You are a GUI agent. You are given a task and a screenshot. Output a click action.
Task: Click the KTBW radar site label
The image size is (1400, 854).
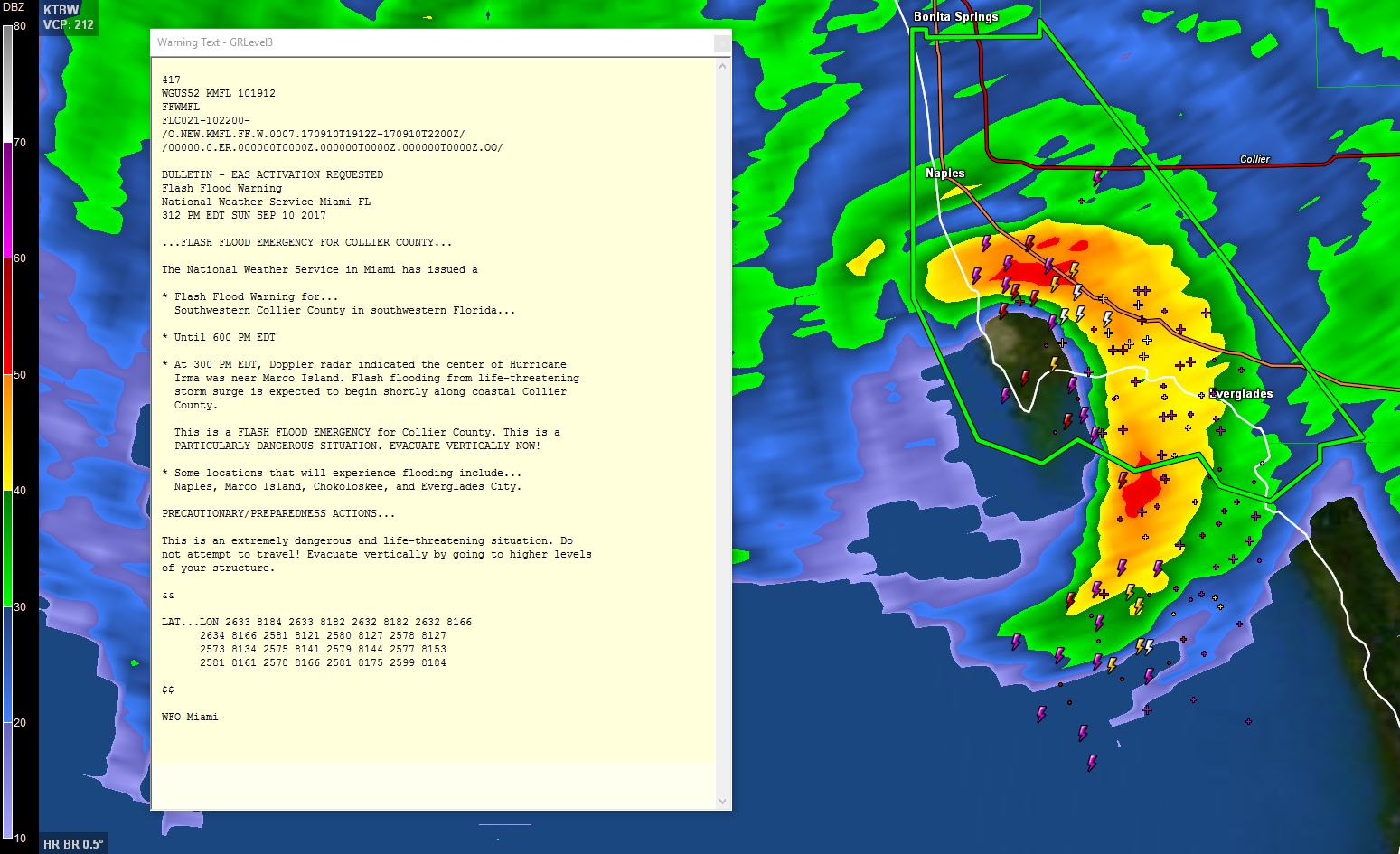[61, 10]
